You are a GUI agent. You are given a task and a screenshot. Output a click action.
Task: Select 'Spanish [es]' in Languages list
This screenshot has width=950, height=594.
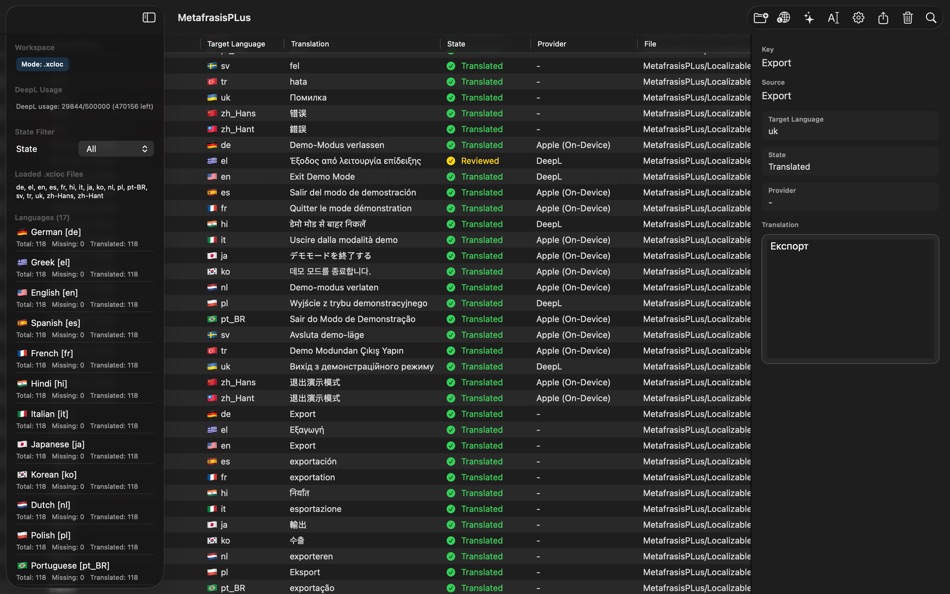(85, 328)
